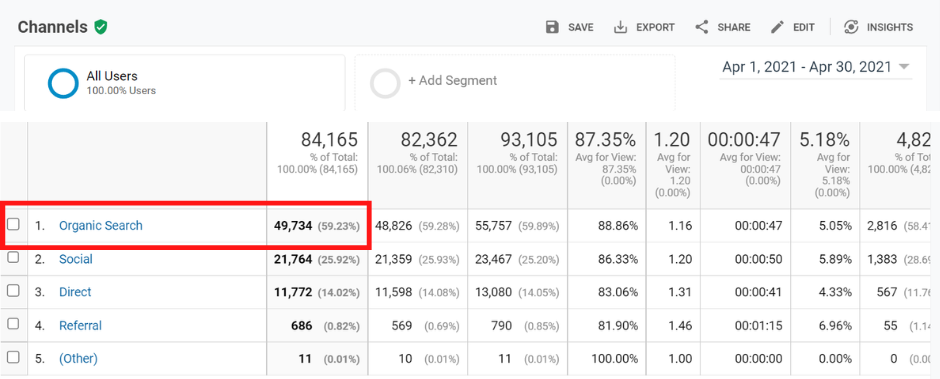This screenshot has width=940, height=379.
Task: Click the Channels report title
Action: tap(53, 27)
